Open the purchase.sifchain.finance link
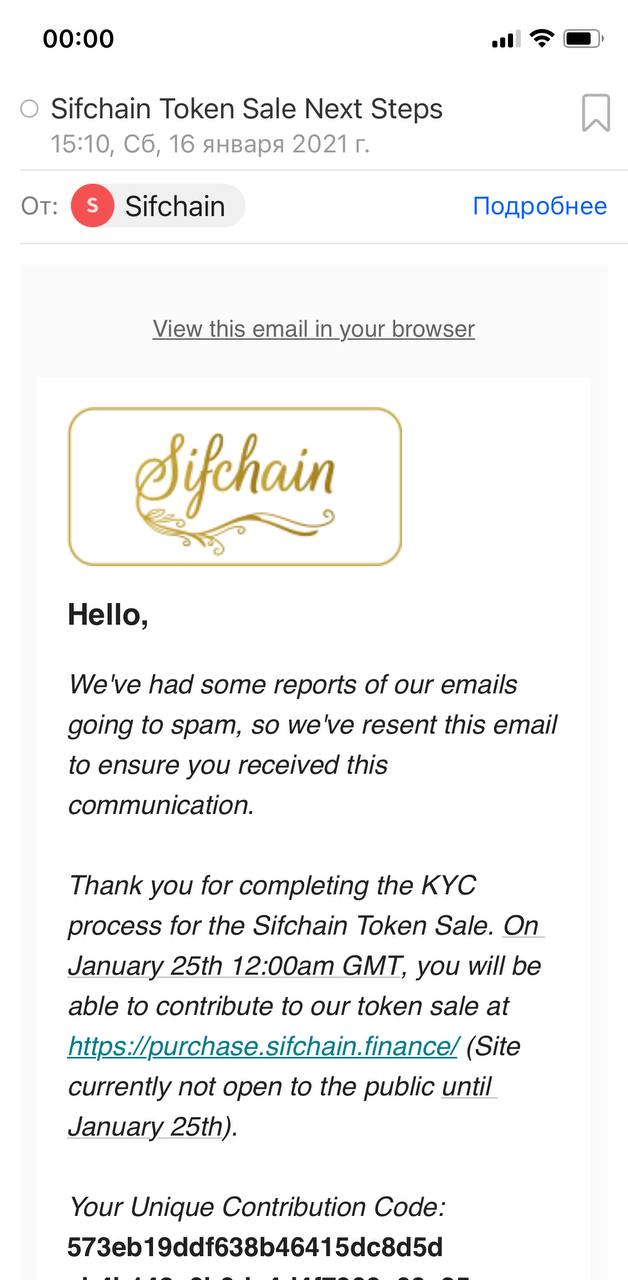The height and width of the screenshot is (1280, 628). 263,1046
